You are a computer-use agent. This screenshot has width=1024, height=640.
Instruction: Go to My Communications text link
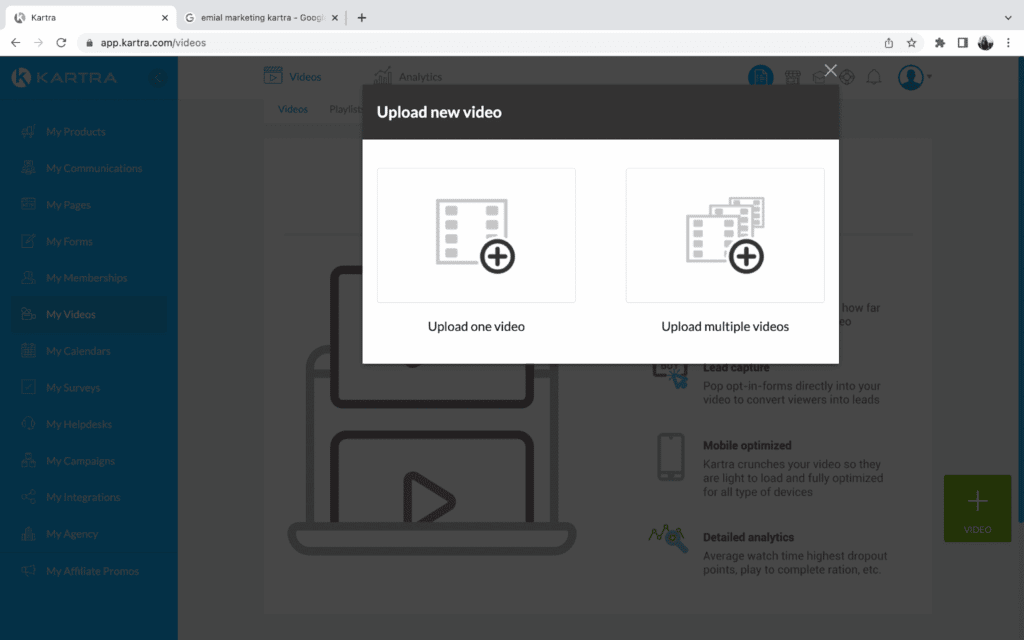[94, 168]
